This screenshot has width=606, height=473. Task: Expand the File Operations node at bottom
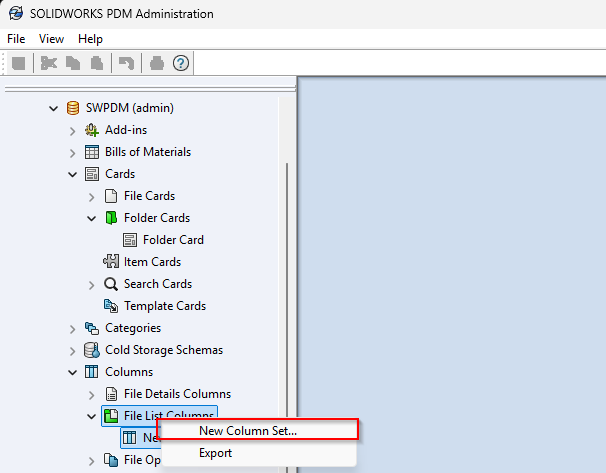click(x=92, y=461)
